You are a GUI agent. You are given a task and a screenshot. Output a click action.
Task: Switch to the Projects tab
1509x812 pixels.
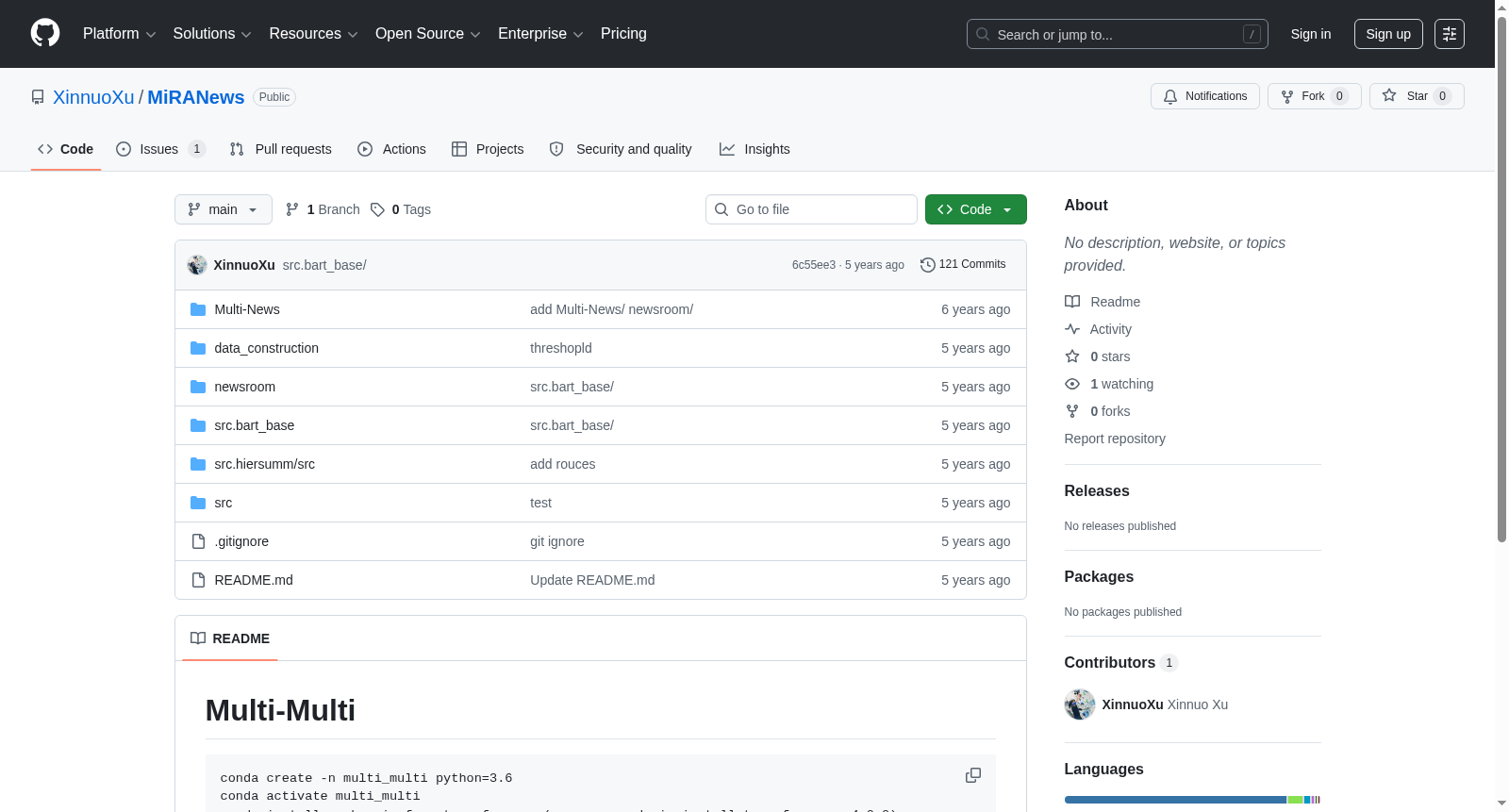pos(488,149)
